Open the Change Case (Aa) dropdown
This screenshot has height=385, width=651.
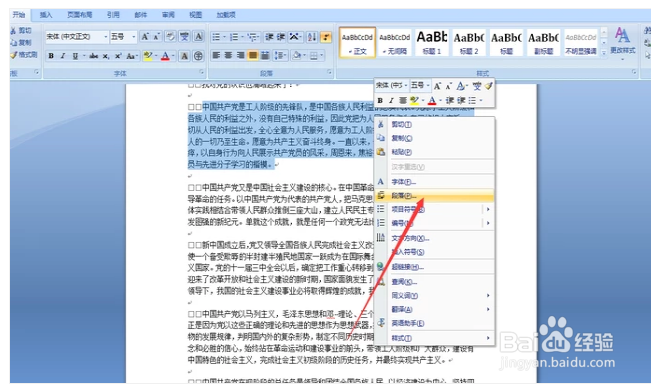[x=132, y=56]
